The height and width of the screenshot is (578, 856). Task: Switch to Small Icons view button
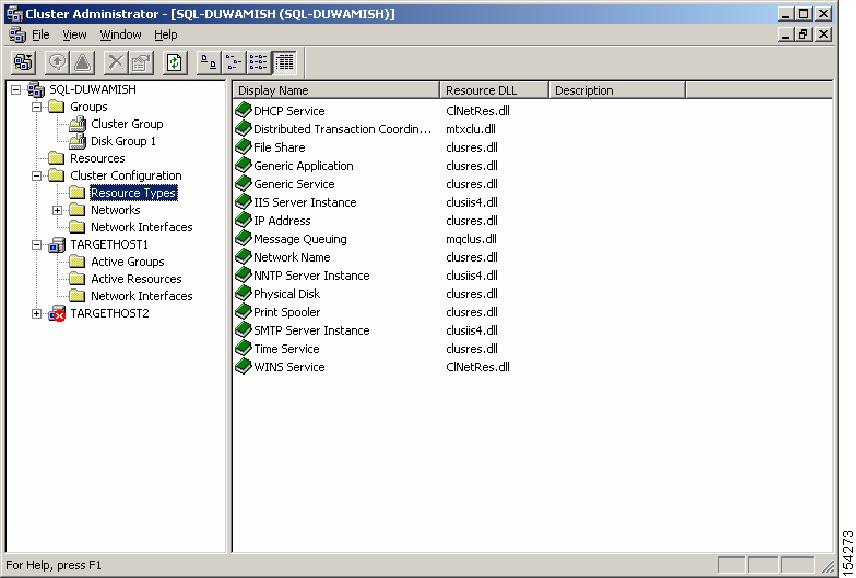point(234,62)
